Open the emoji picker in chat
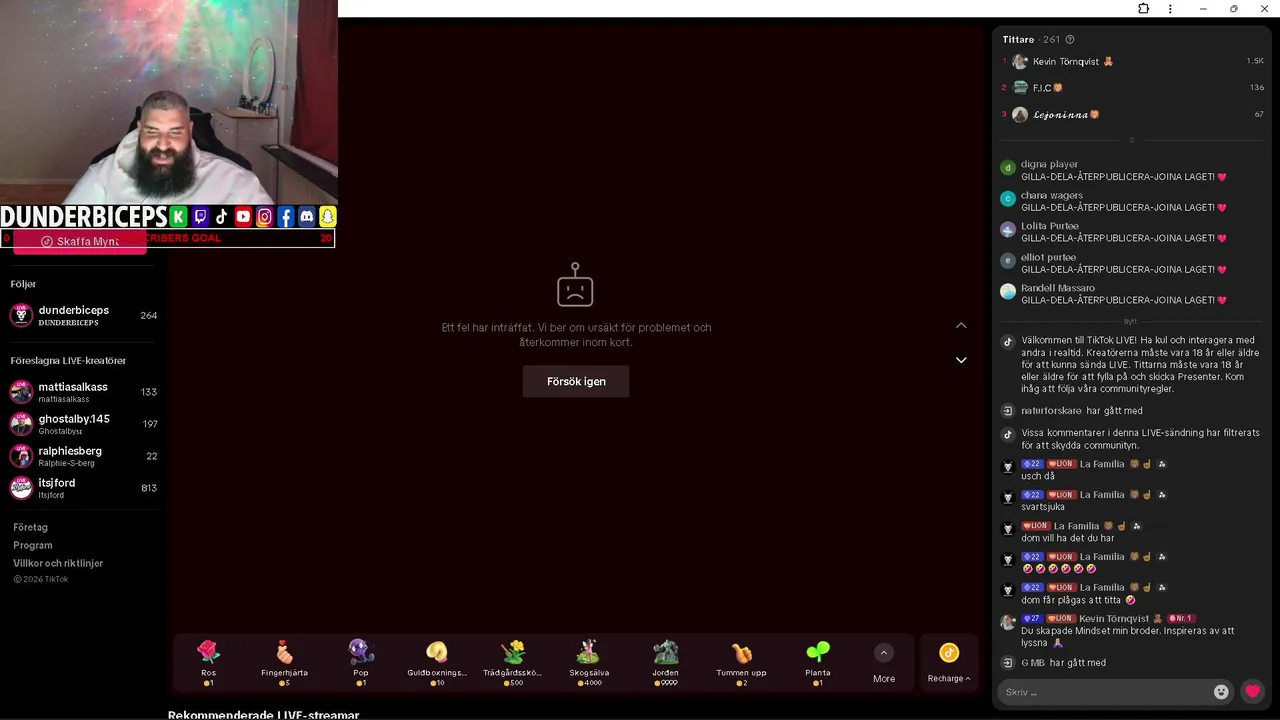 [1220, 692]
